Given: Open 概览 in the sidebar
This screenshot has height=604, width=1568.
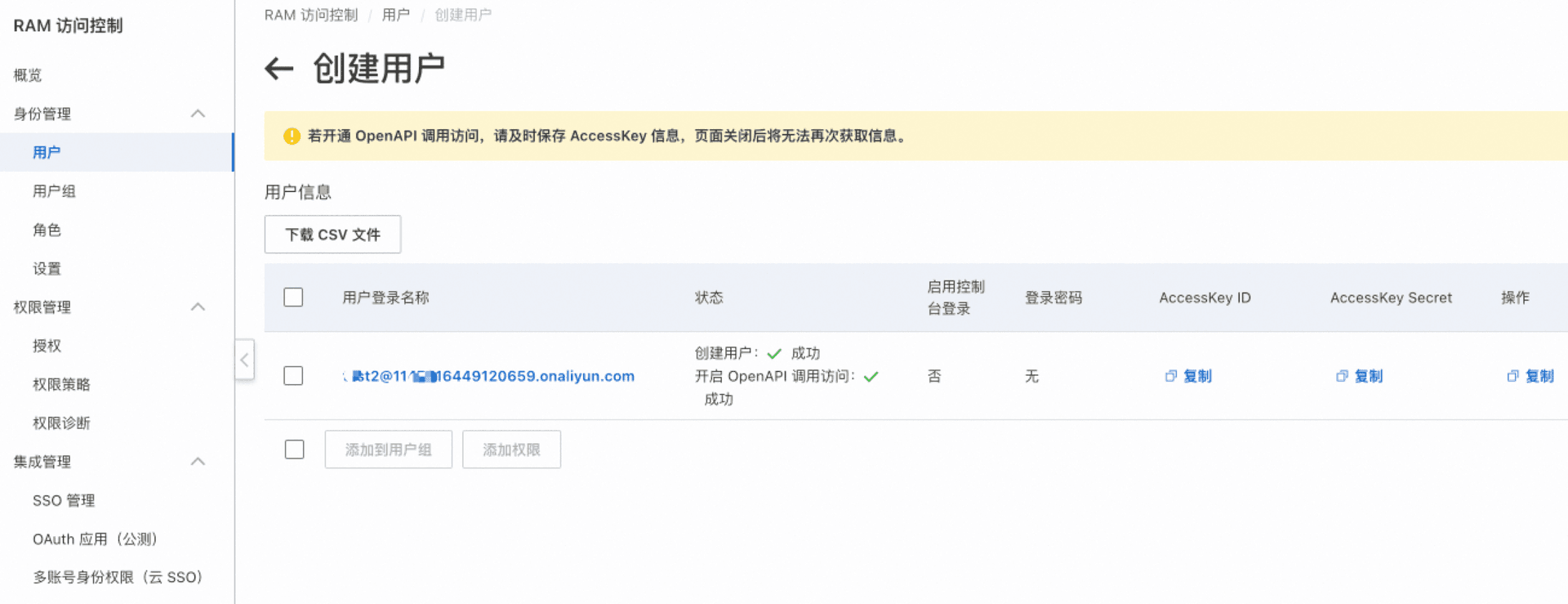Looking at the screenshot, I should pyautogui.click(x=28, y=75).
